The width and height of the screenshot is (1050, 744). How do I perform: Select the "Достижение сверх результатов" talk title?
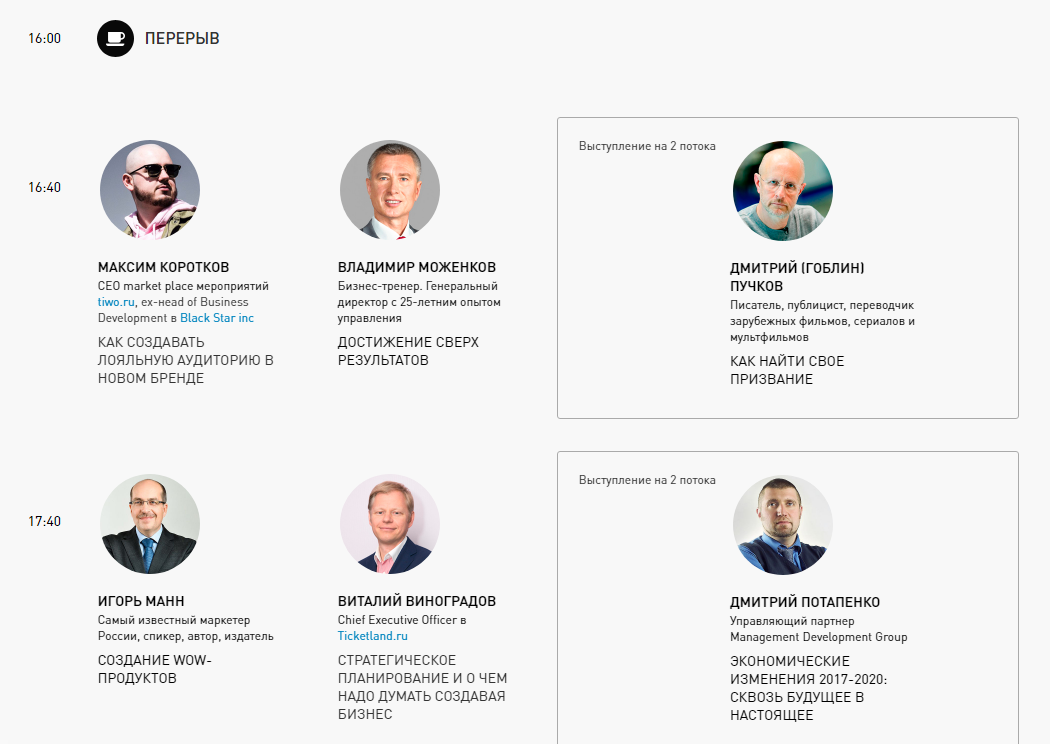coord(408,351)
